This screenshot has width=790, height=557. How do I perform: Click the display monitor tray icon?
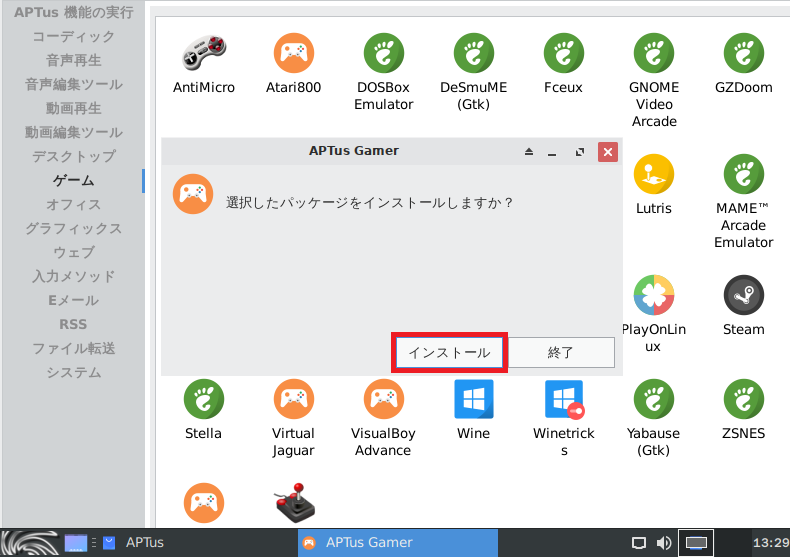click(639, 543)
